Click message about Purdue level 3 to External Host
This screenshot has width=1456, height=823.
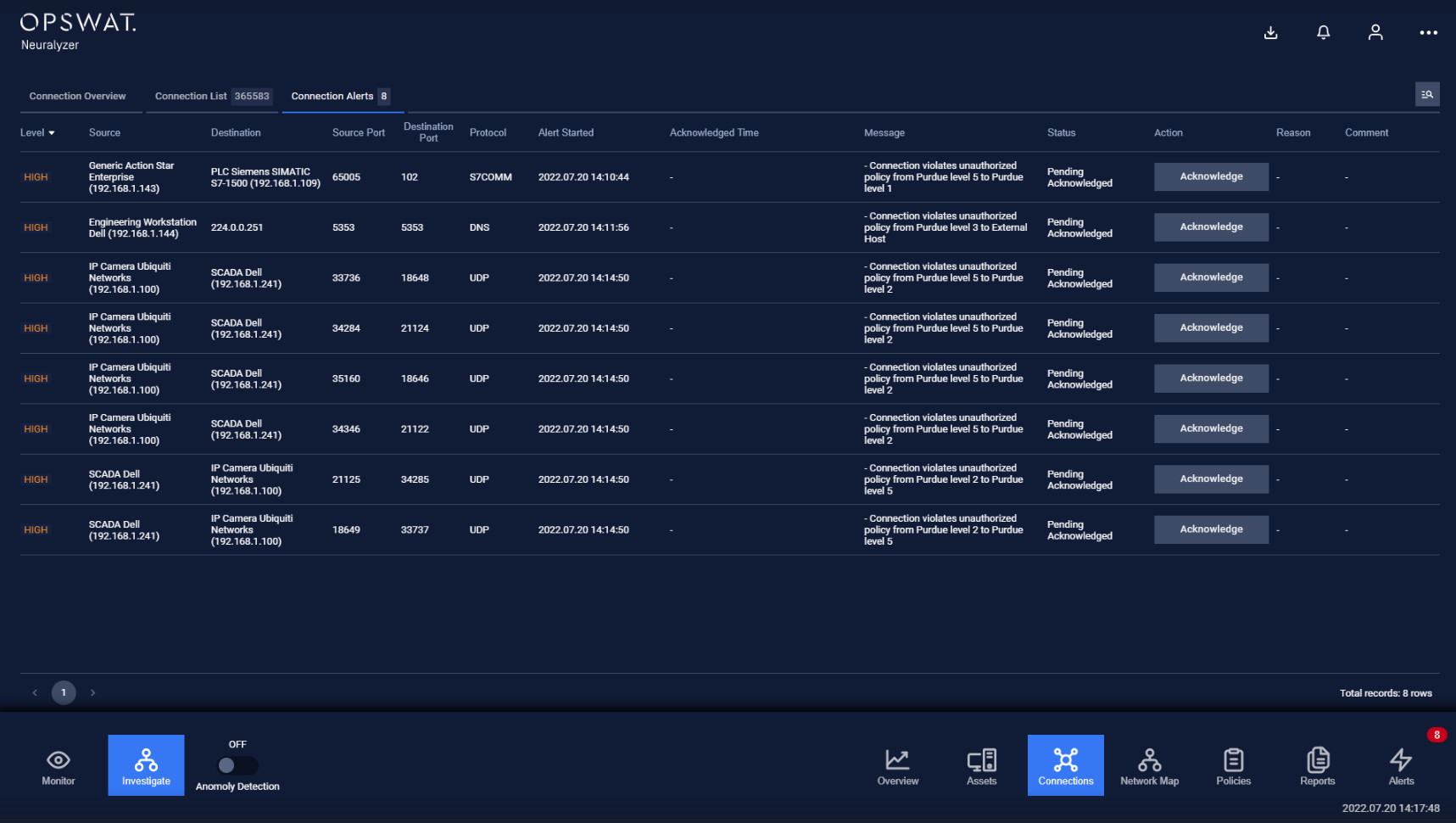coord(946,227)
